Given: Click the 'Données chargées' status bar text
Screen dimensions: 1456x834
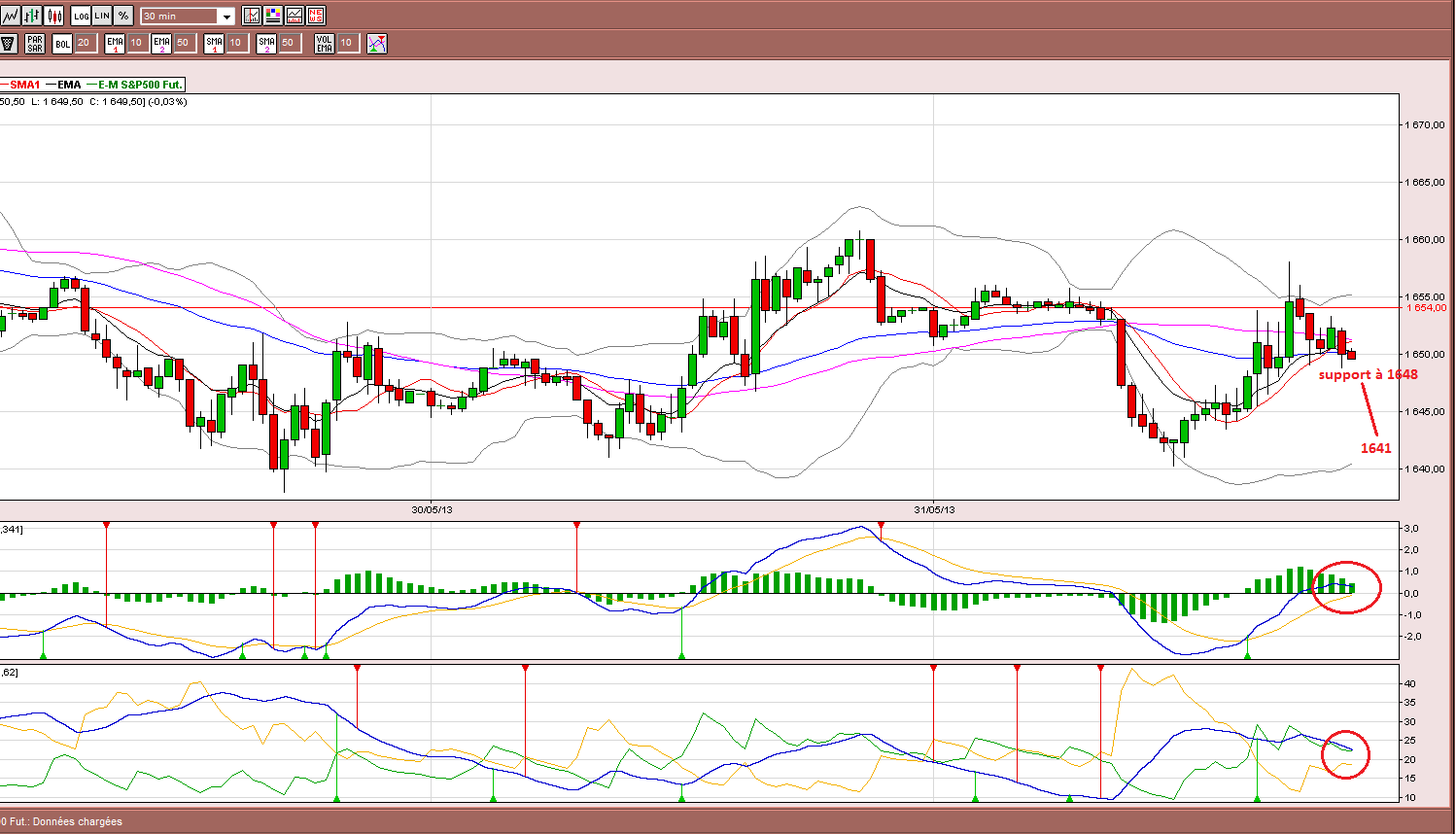Looking at the screenshot, I should click(78, 822).
